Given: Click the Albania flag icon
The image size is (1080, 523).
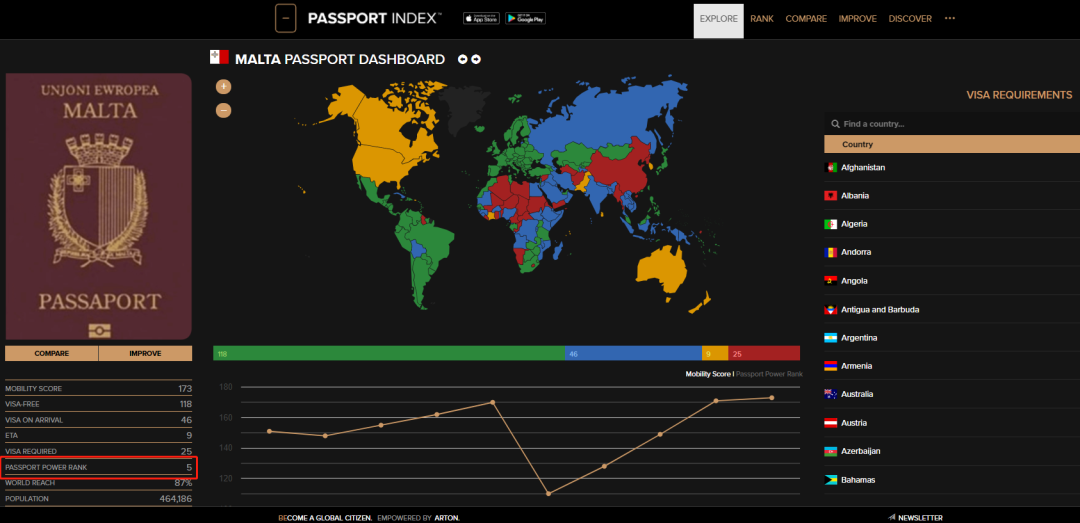Looking at the screenshot, I should coord(830,196).
